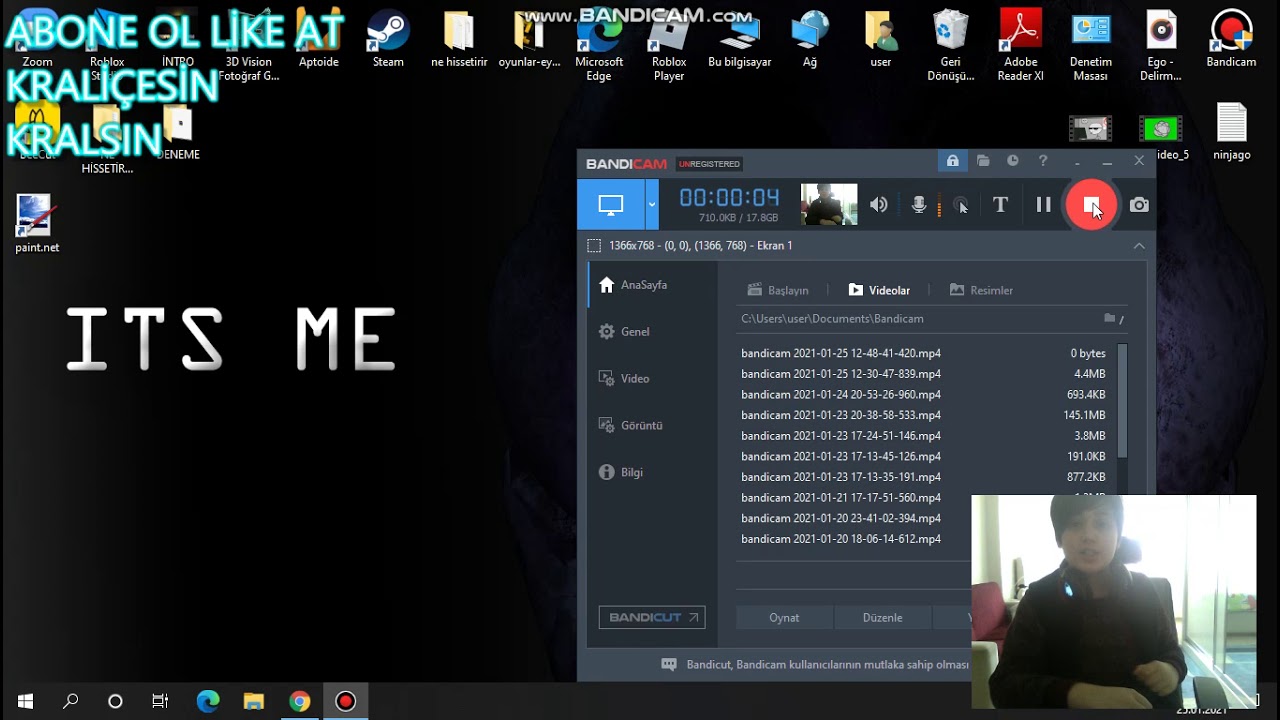Switch to the Başlayın tab
The image size is (1280, 720).
pos(778,290)
